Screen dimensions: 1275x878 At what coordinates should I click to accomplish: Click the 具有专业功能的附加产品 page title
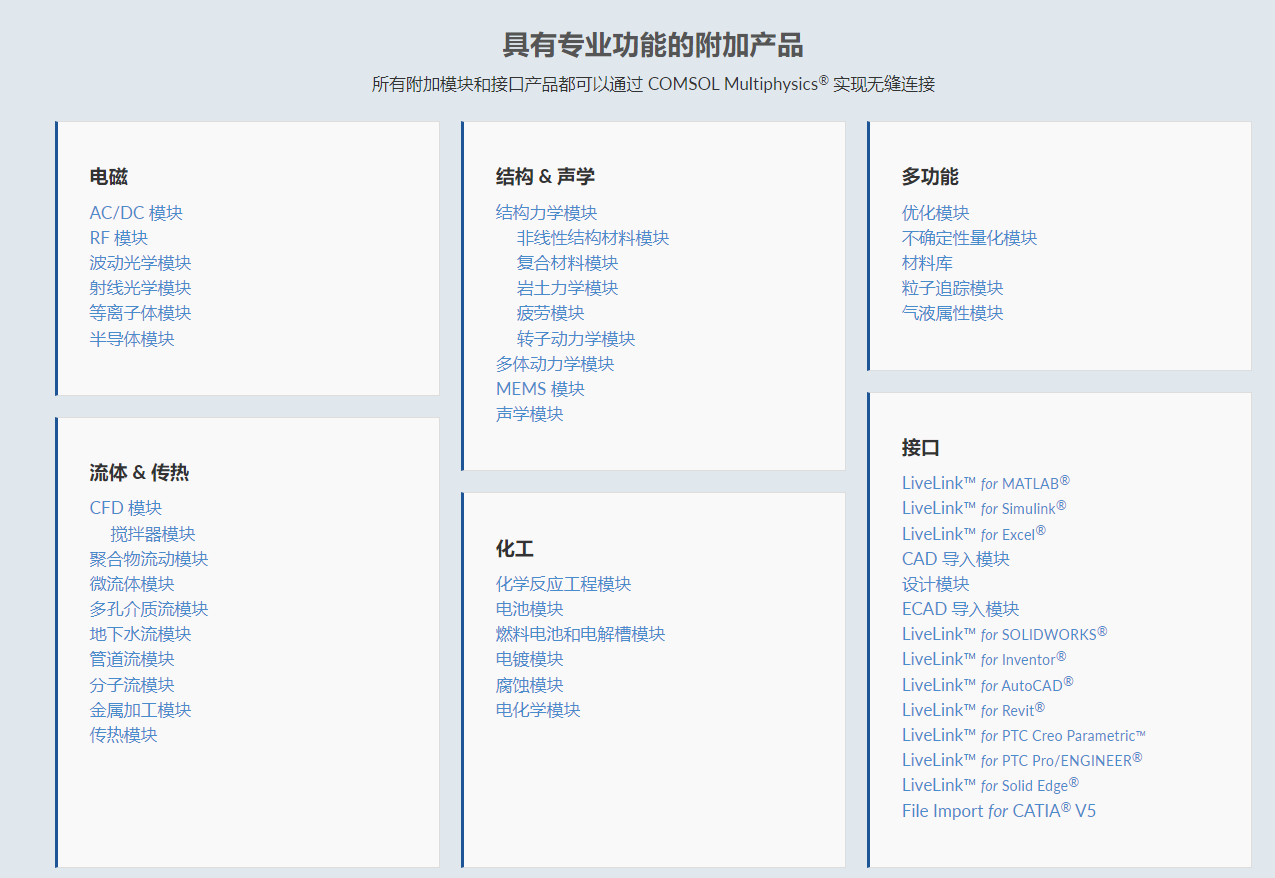click(x=653, y=45)
